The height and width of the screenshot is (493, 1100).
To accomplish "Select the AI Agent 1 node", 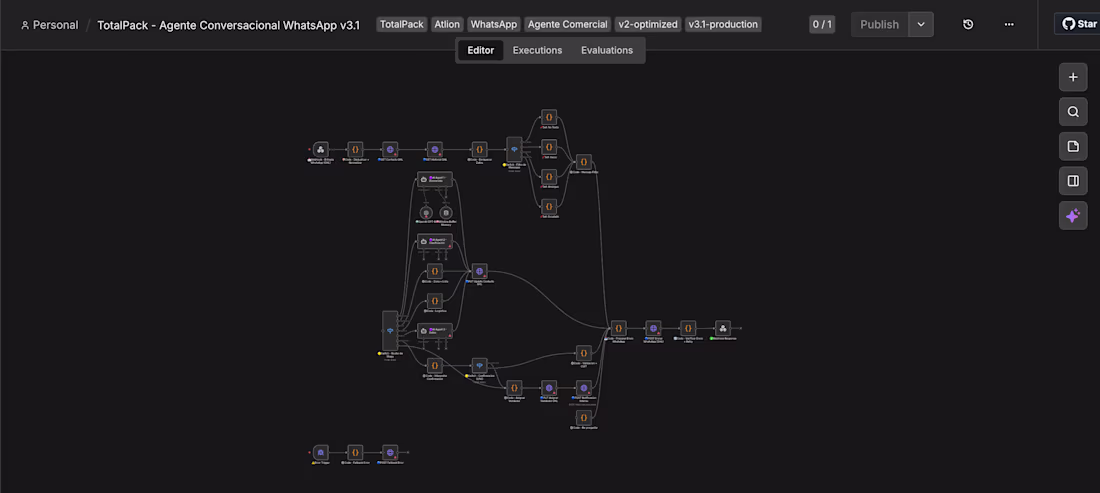I will [435, 179].
